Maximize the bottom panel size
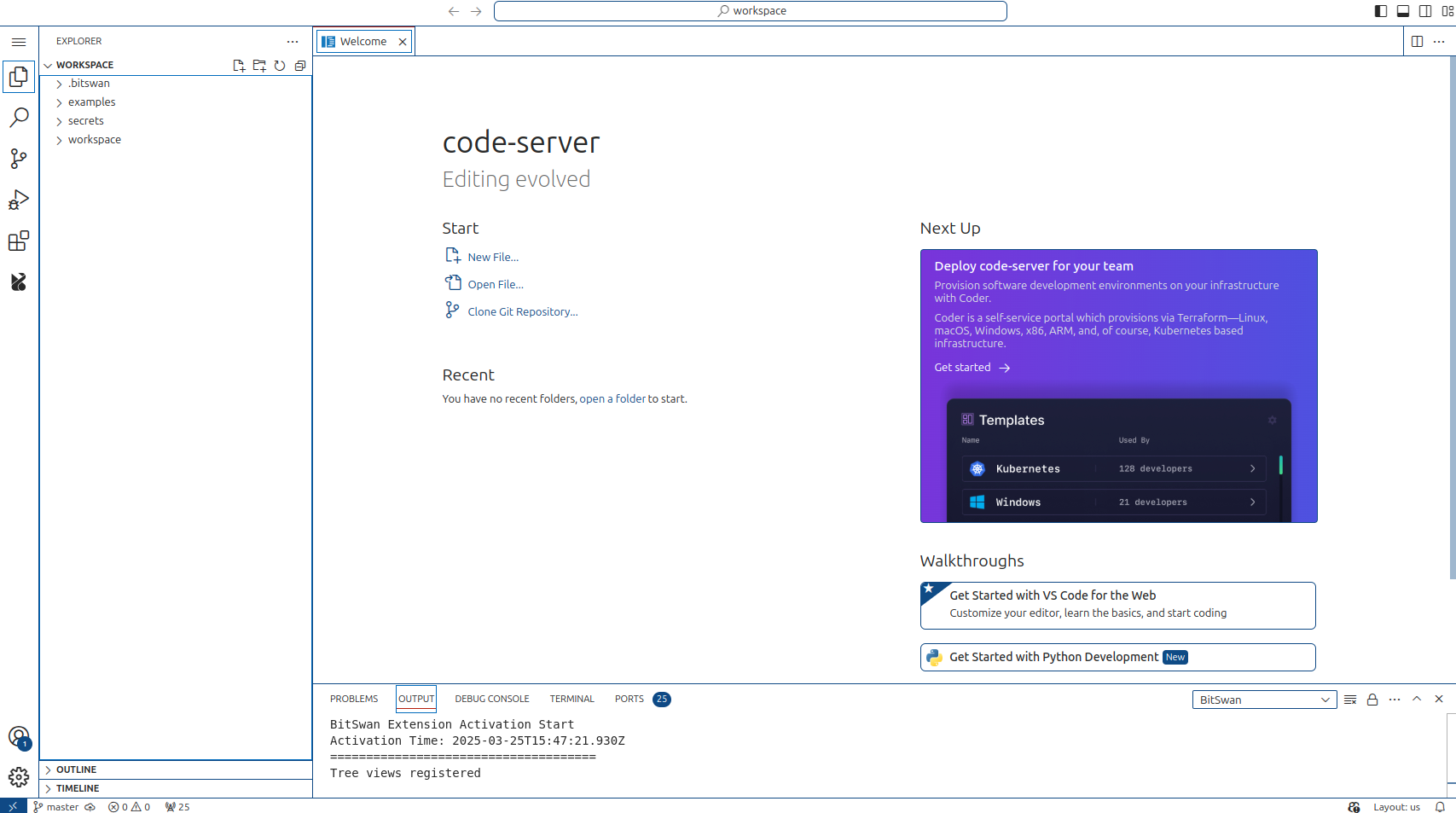 [x=1417, y=700]
